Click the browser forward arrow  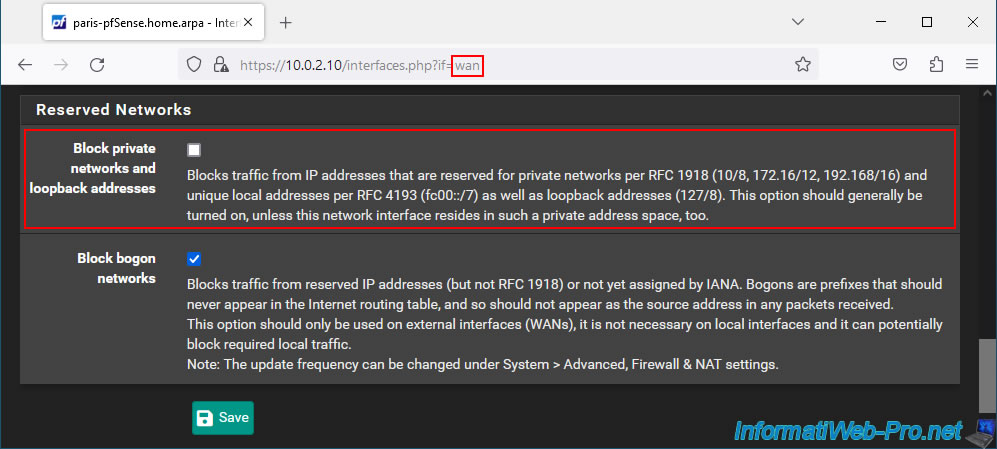click(x=61, y=64)
